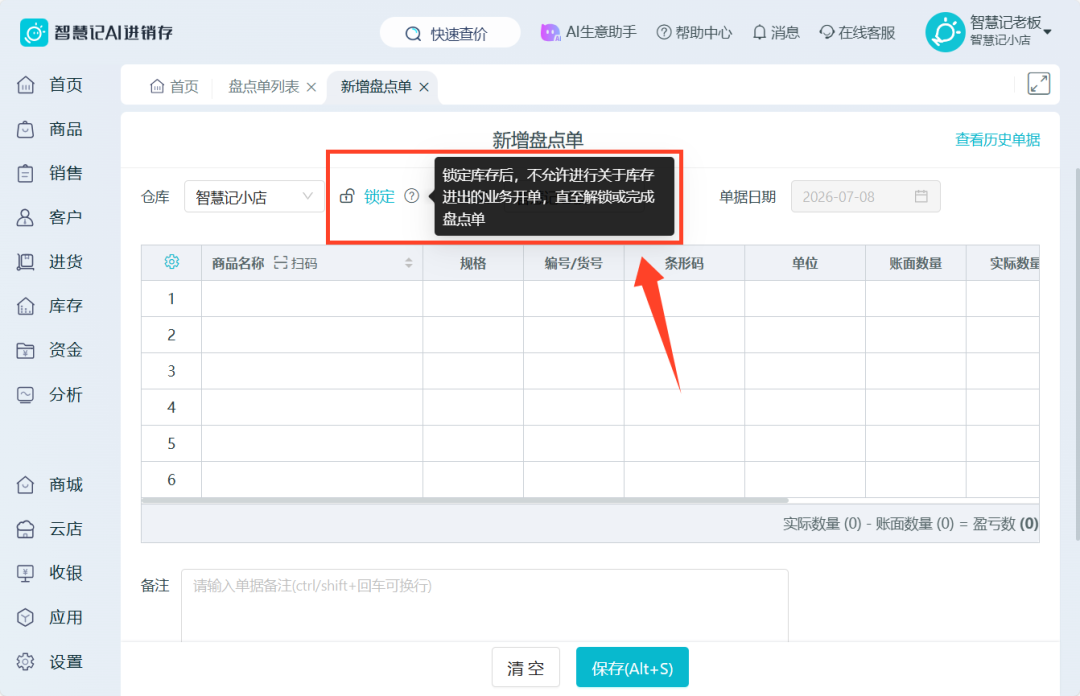1080x696 pixels.
Task: Open 库存 in the sidebar
Action: click(50, 306)
